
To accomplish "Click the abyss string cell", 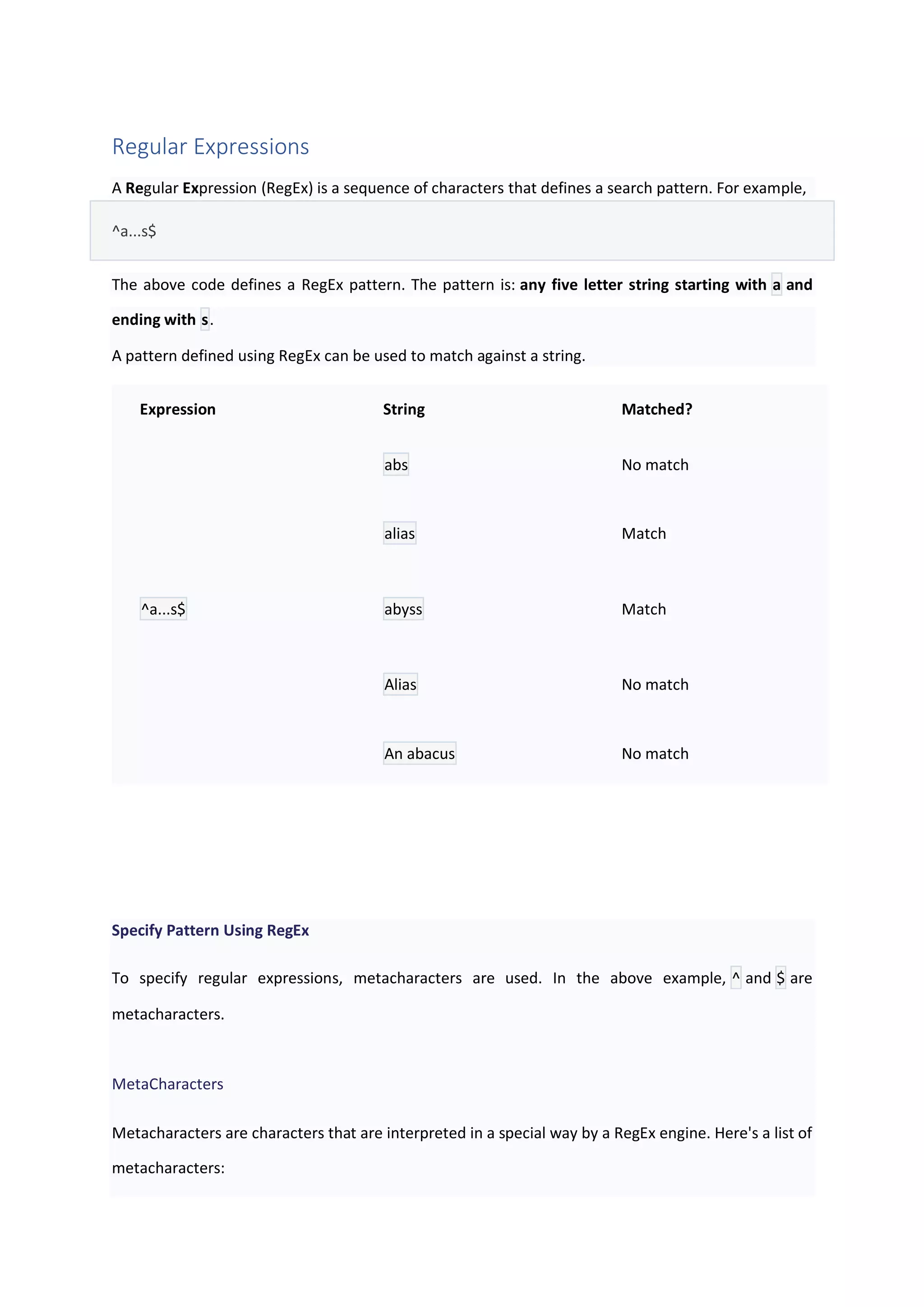I will [403, 609].
